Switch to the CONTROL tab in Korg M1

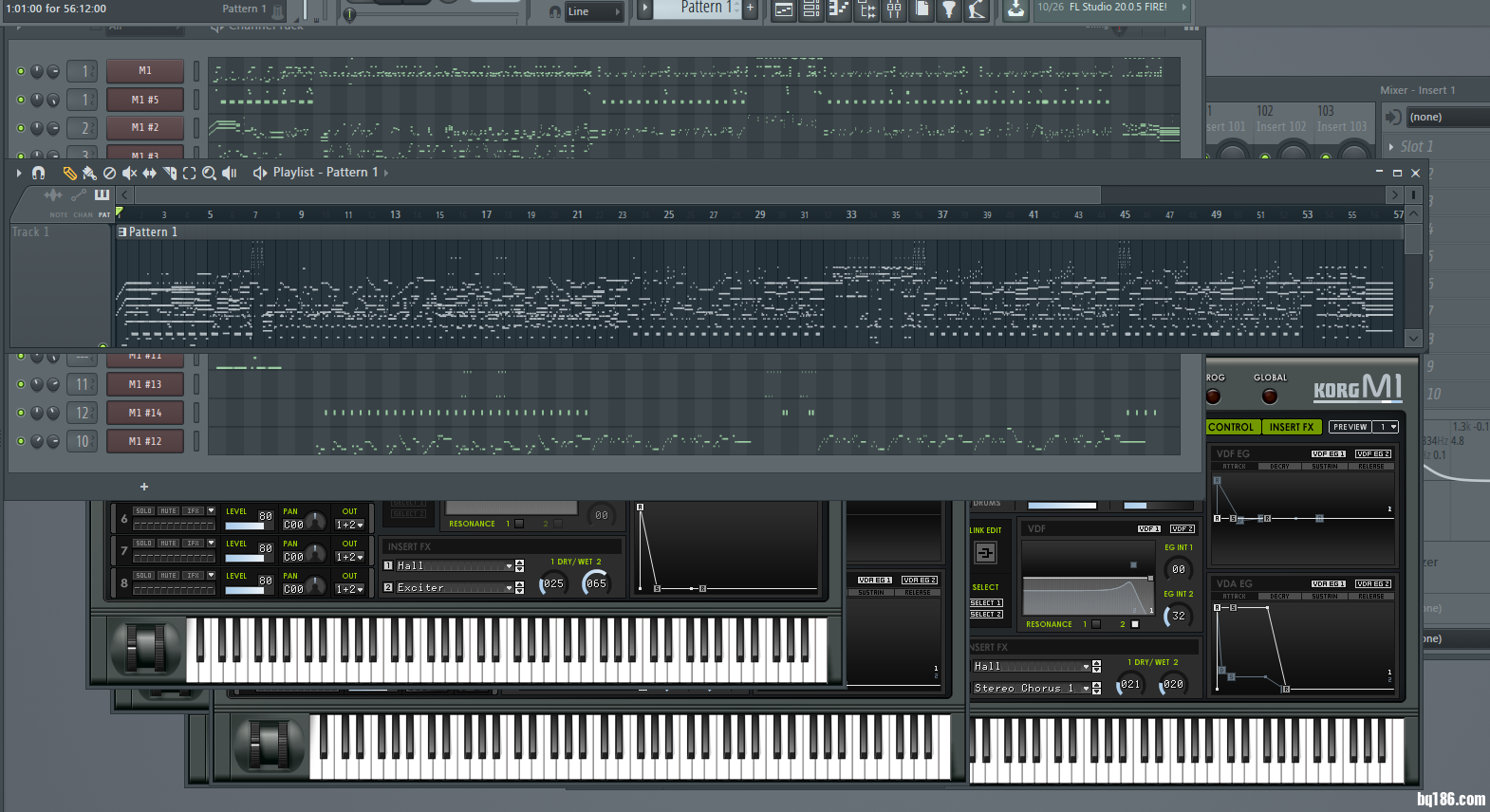click(1232, 427)
